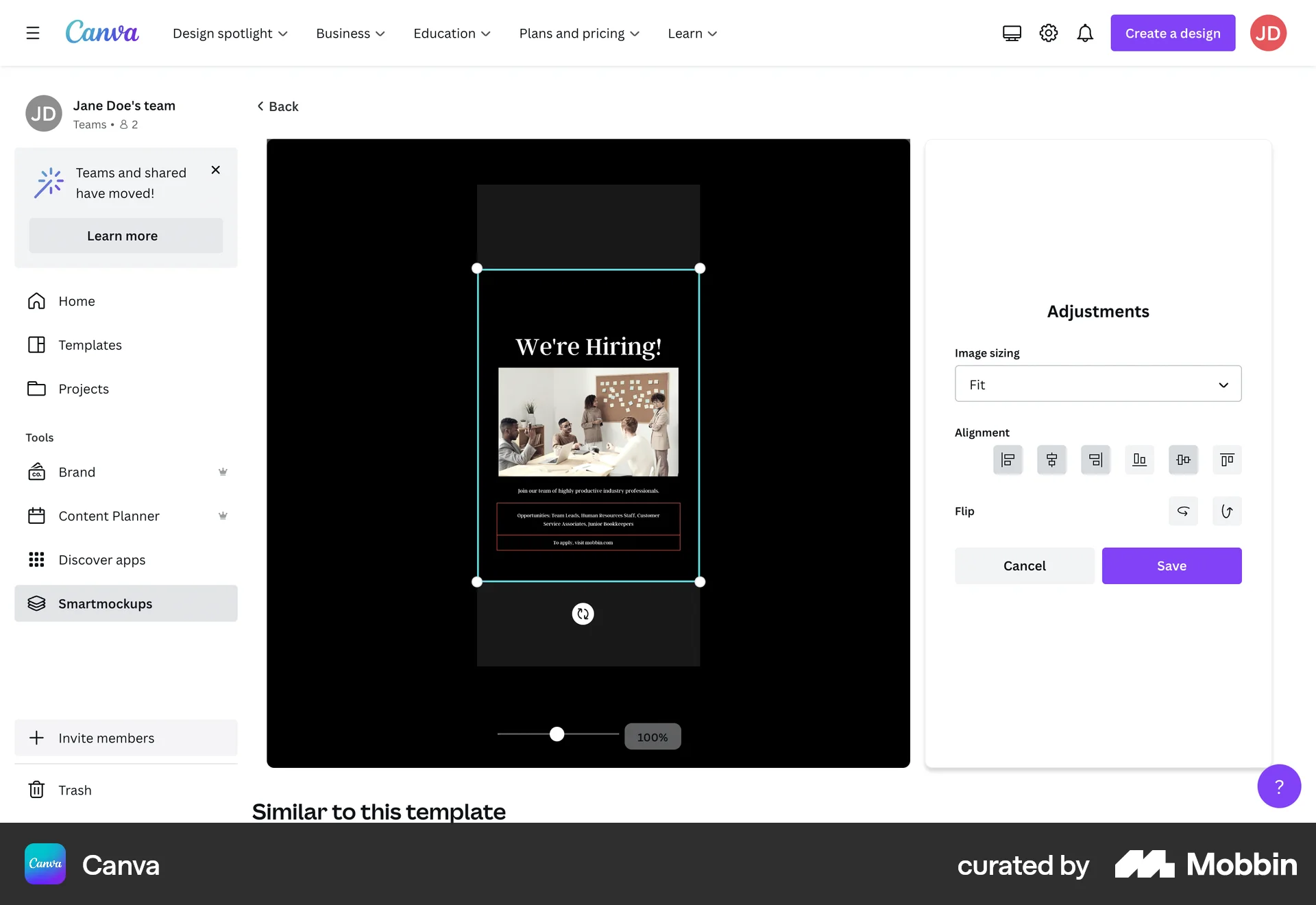Toggle the notifications bell
The image size is (1316, 905).
(1085, 32)
